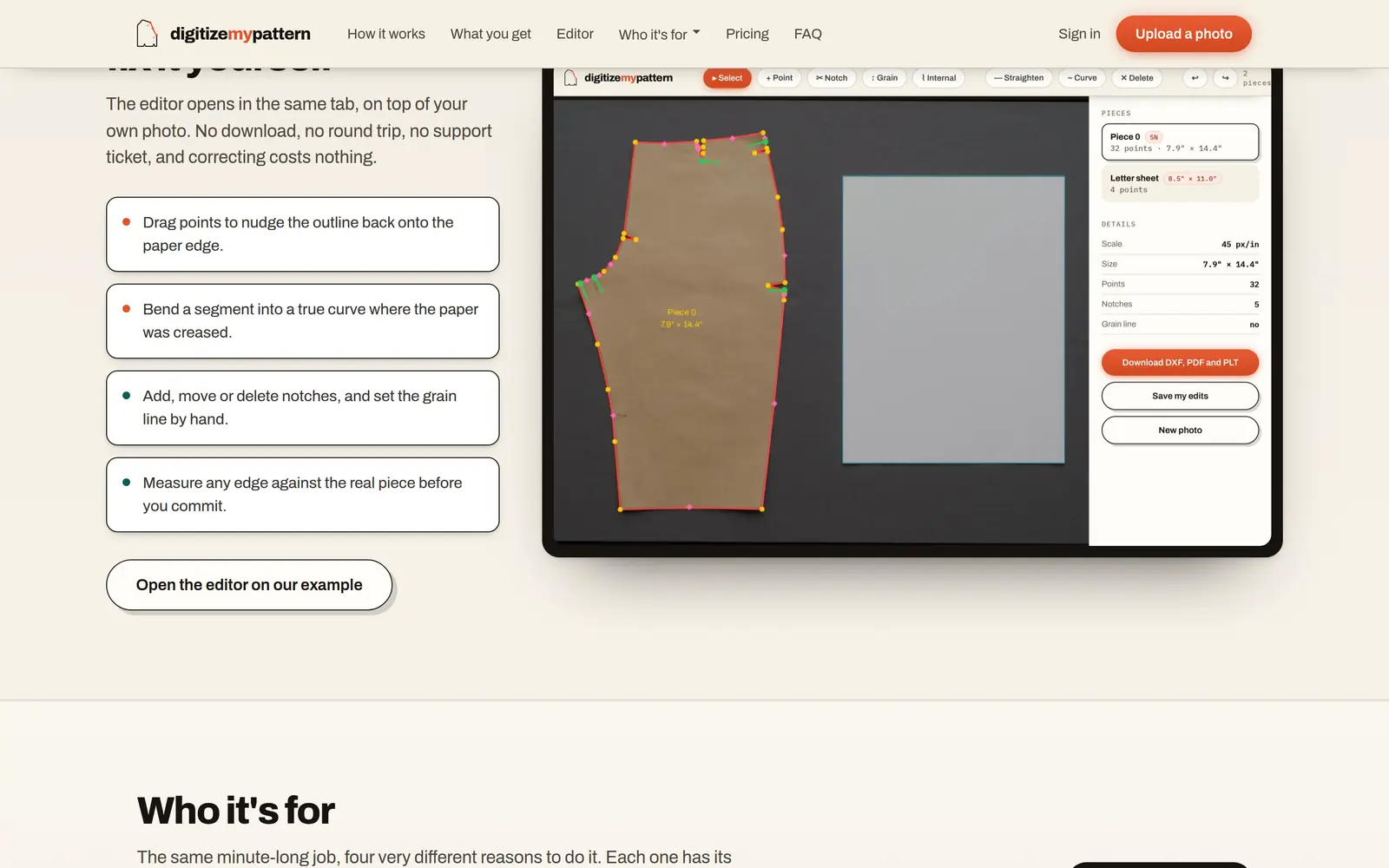The height and width of the screenshot is (868, 1389).
Task: Click the 'Measure any edge' card
Action: (x=302, y=495)
